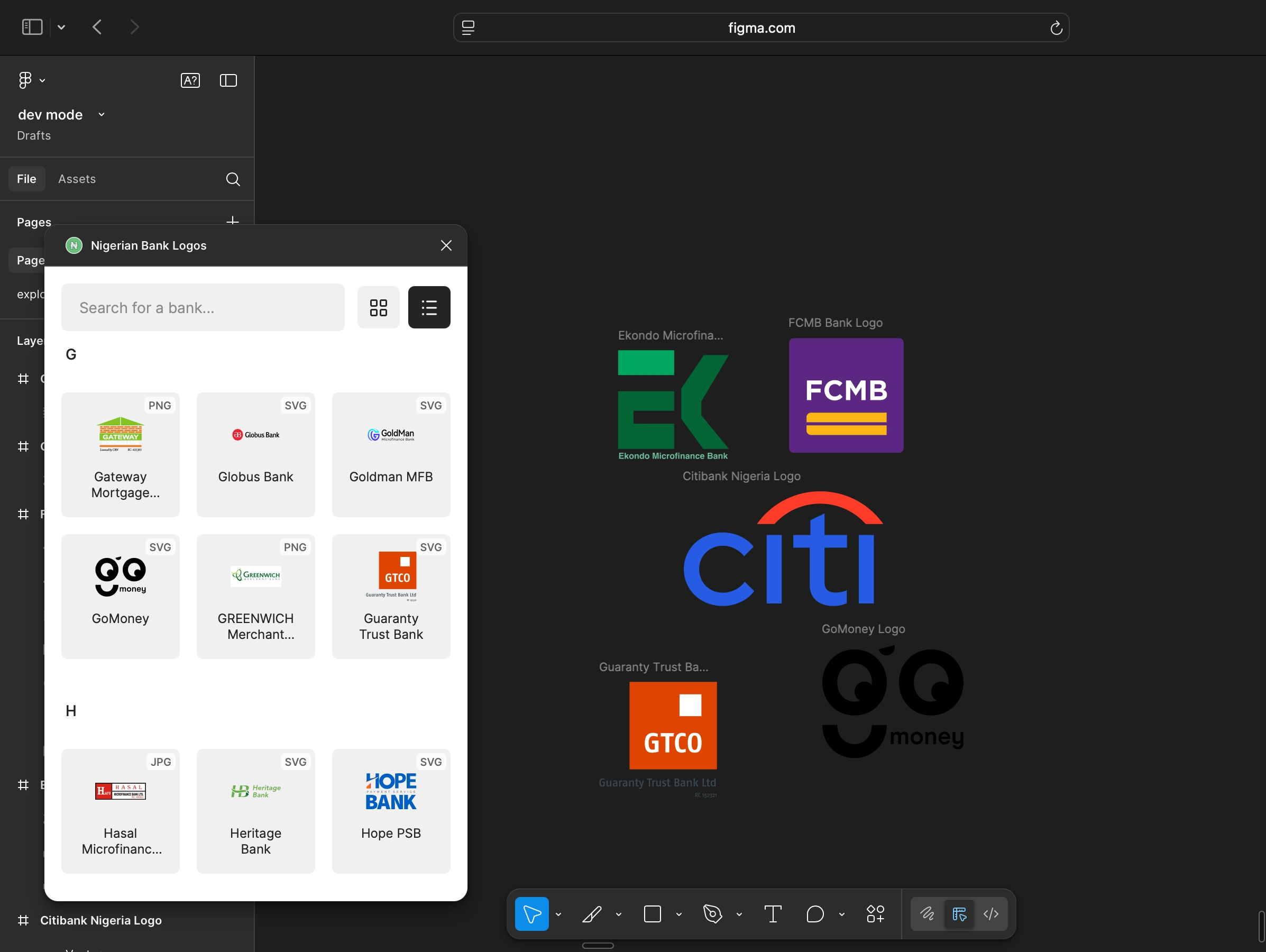Select the Text tool

point(773,914)
